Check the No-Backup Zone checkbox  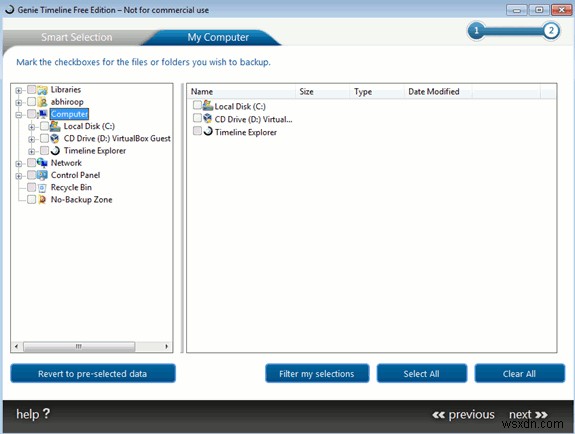tap(32, 200)
